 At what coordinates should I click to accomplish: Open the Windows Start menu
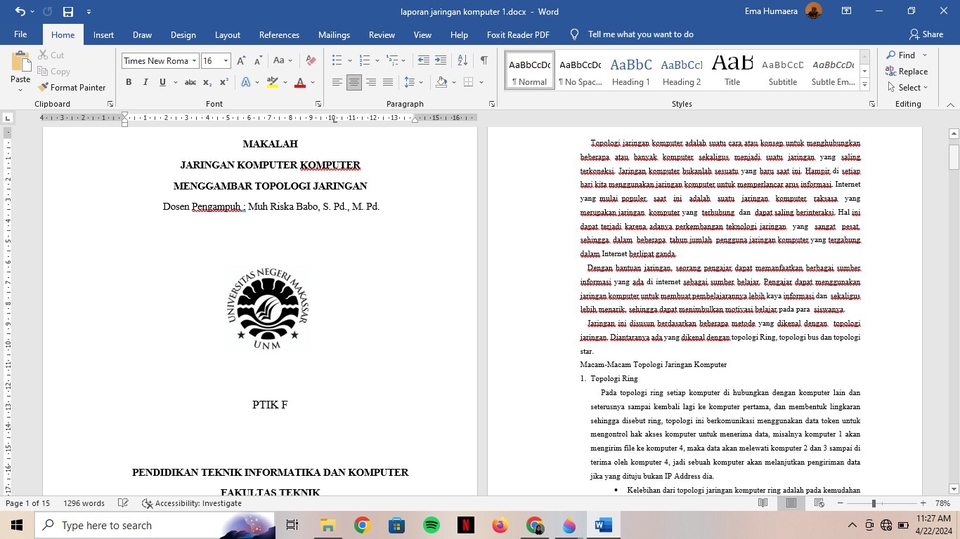click(x=17, y=525)
